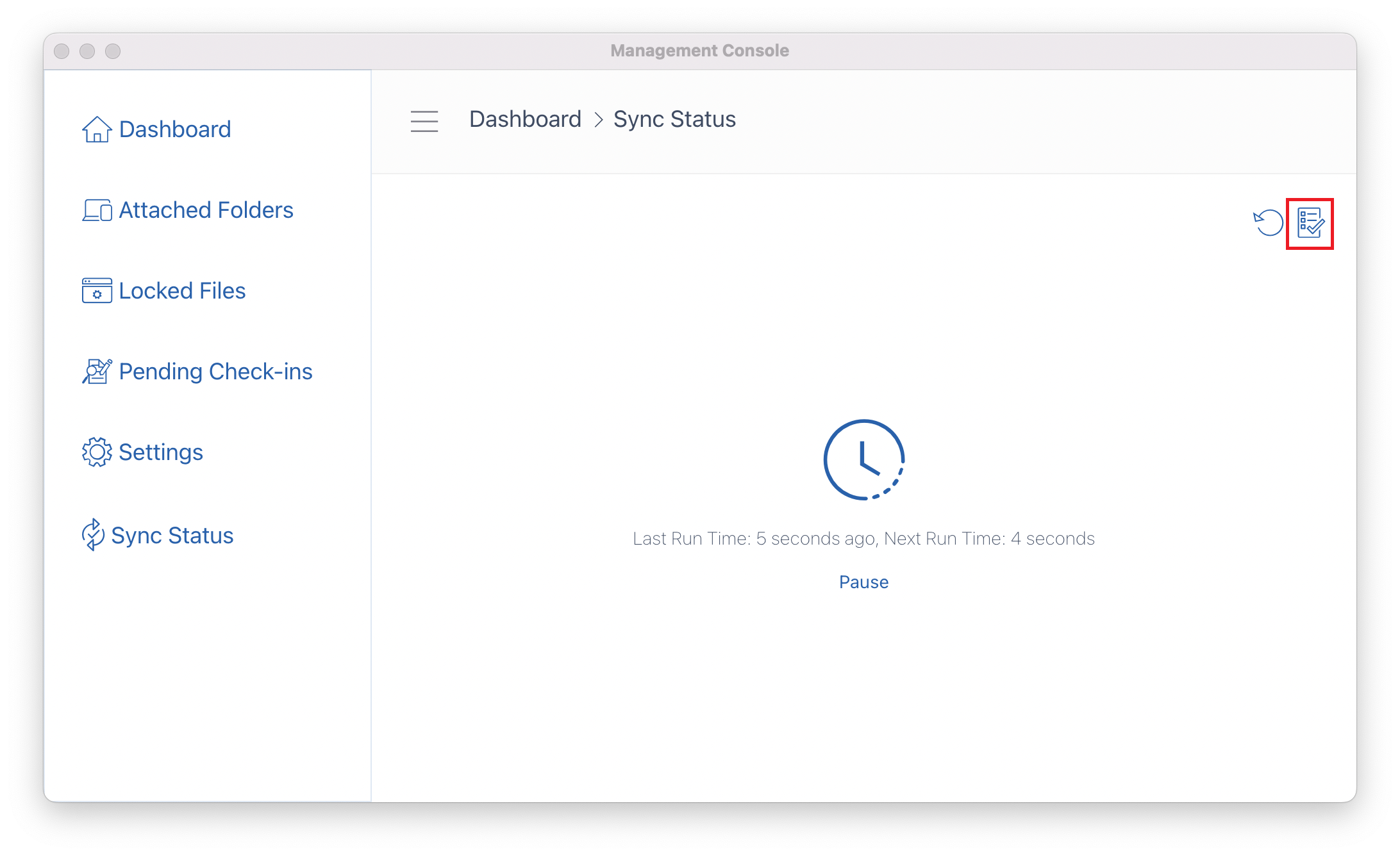Click the Last Run Time status text
1400x856 pixels.
(863, 538)
